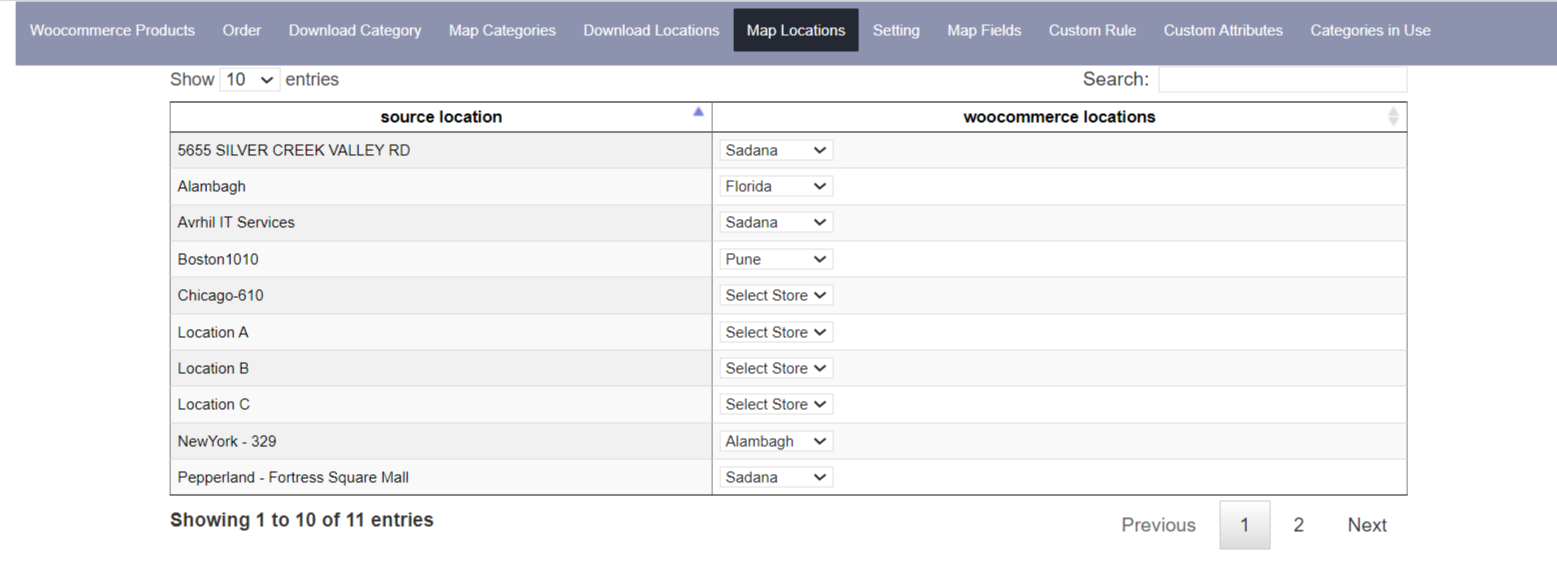Open Select Store dropdown for Location B
The height and width of the screenshot is (576, 1557).
(x=776, y=368)
